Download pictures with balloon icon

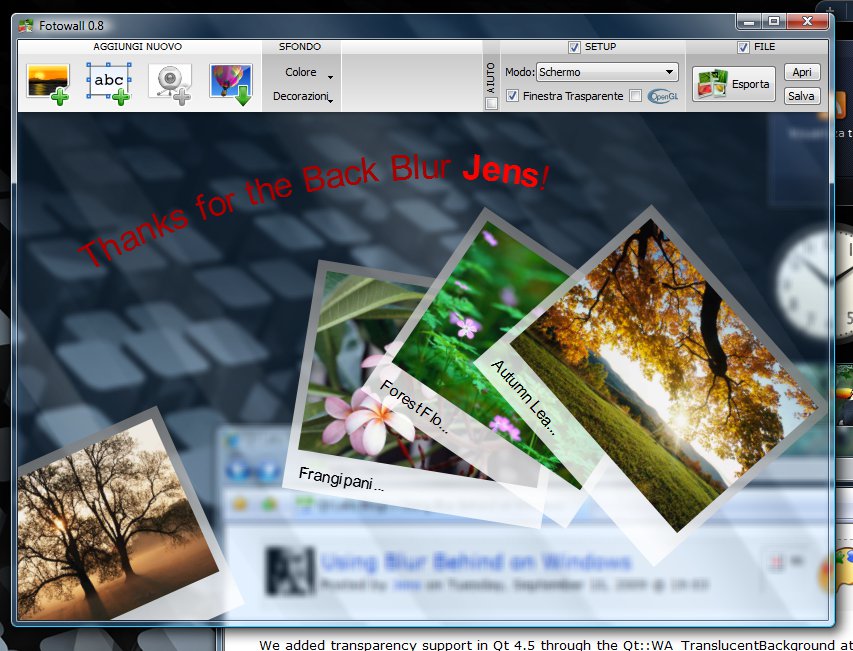tap(231, 83)
